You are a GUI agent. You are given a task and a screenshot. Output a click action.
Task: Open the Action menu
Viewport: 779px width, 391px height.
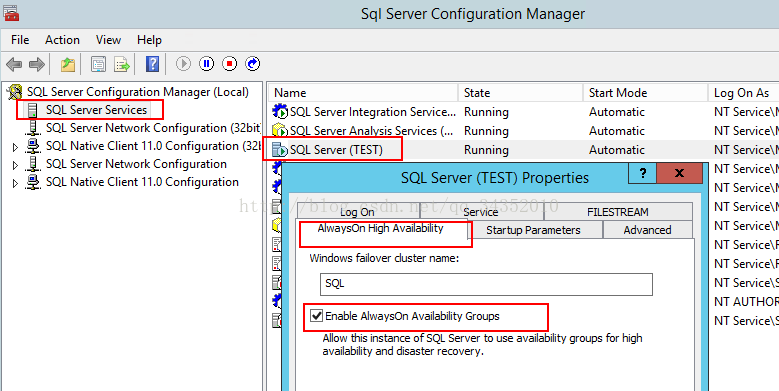pos(62,40)
